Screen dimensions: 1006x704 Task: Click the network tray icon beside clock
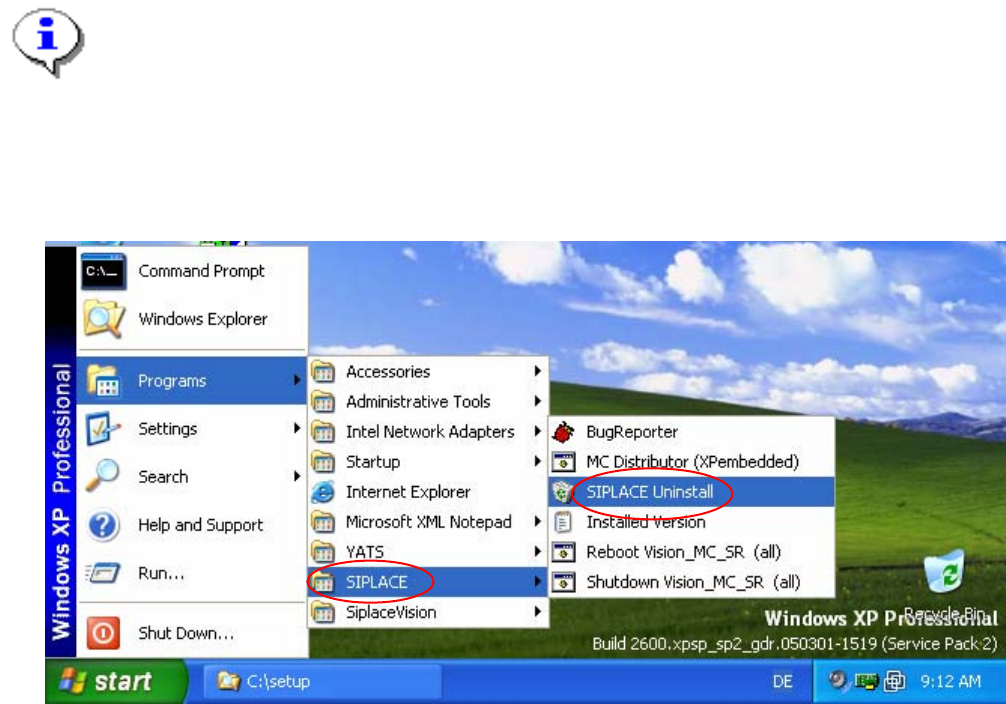pos(894,681)
